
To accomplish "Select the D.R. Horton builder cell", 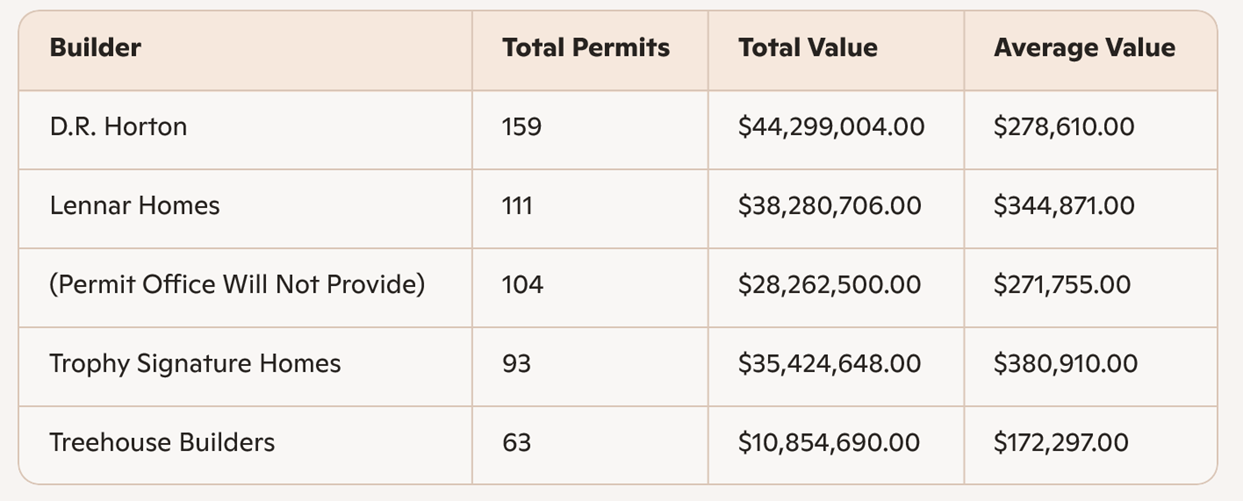I will tap(118, 127).
